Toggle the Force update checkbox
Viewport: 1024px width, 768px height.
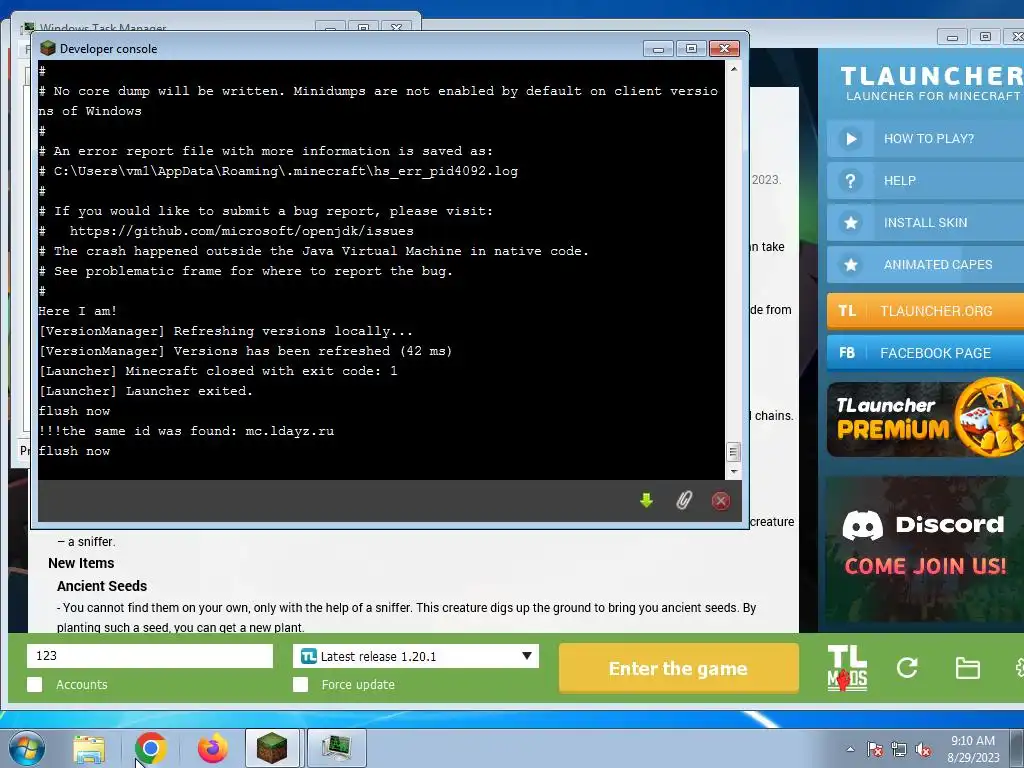tap(300, 684)
